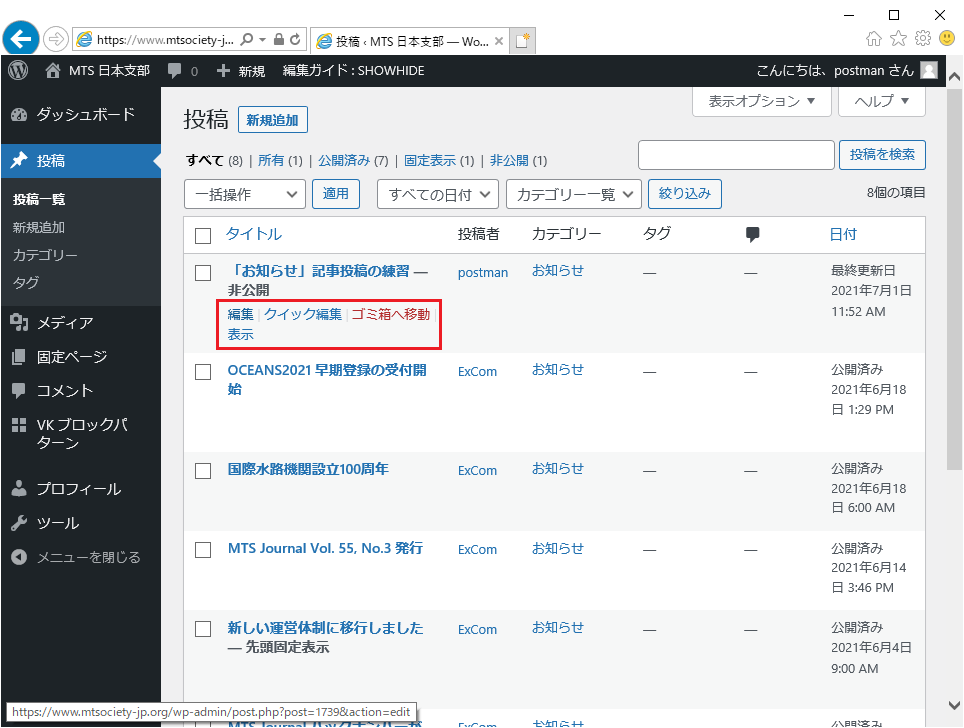Click the browser back arrow button
Image resolution: width=964 pixels, height=728 pixels.
point(22,39)
